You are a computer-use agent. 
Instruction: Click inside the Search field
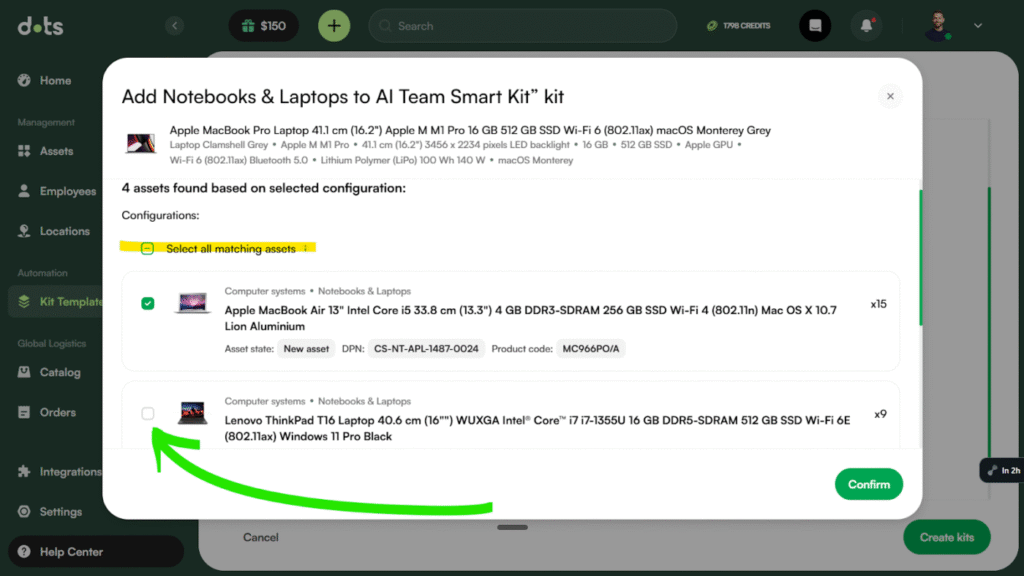520,25
